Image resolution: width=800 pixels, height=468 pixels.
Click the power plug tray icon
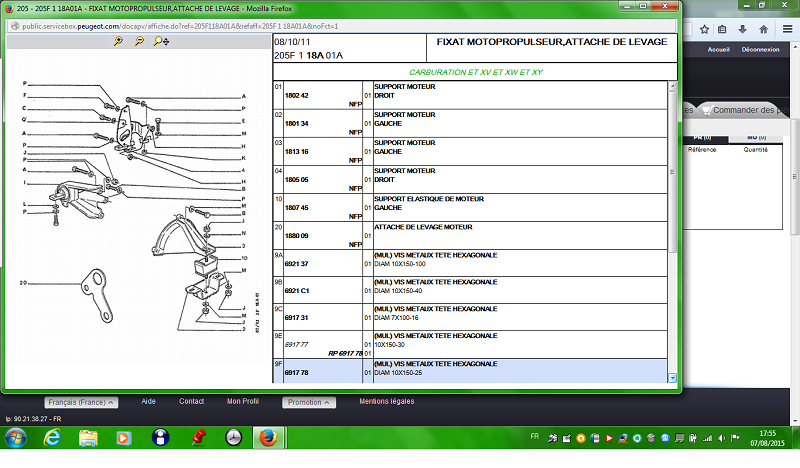click(693, 438)
